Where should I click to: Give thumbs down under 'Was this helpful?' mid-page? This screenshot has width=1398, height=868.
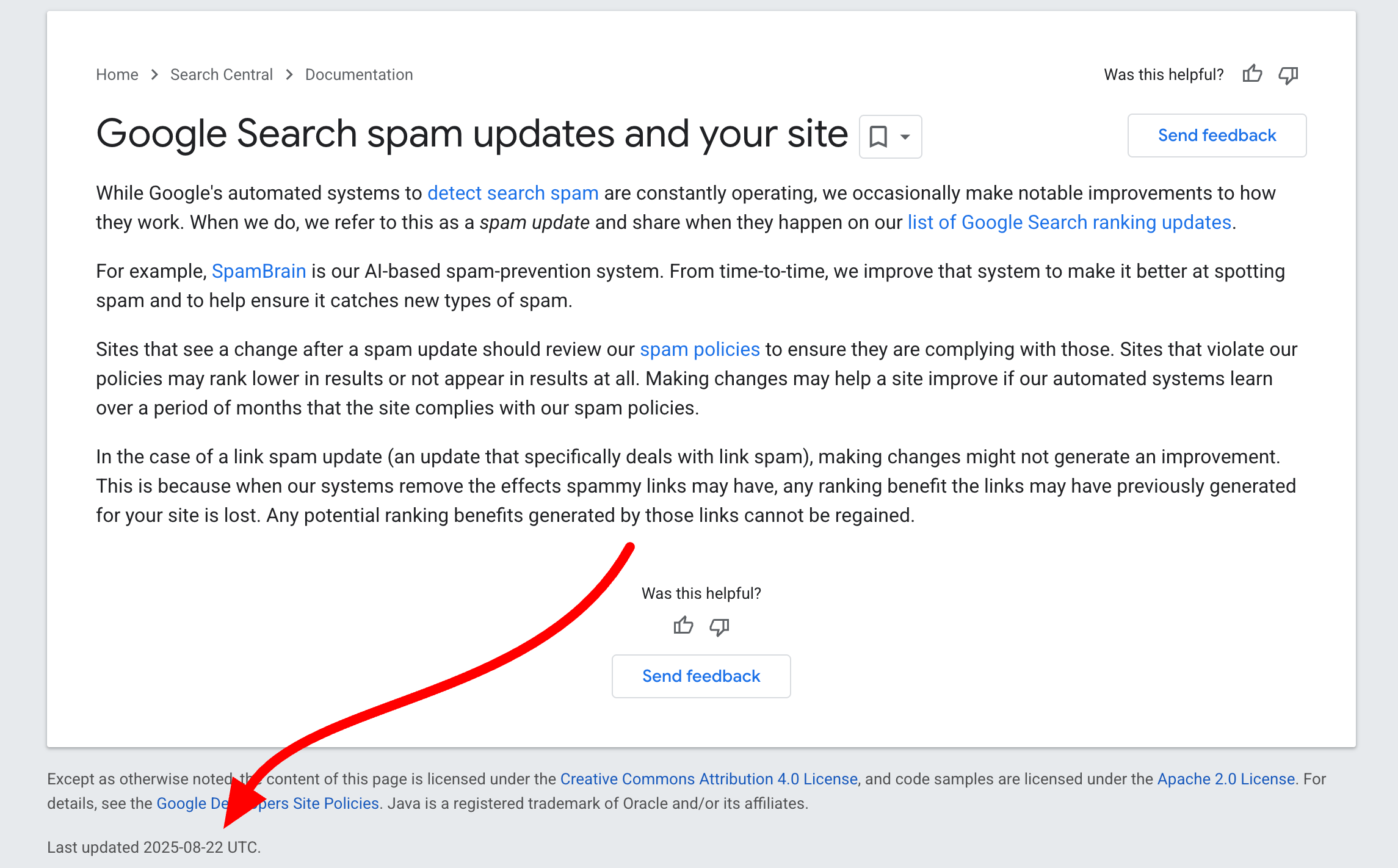(719, 626)
